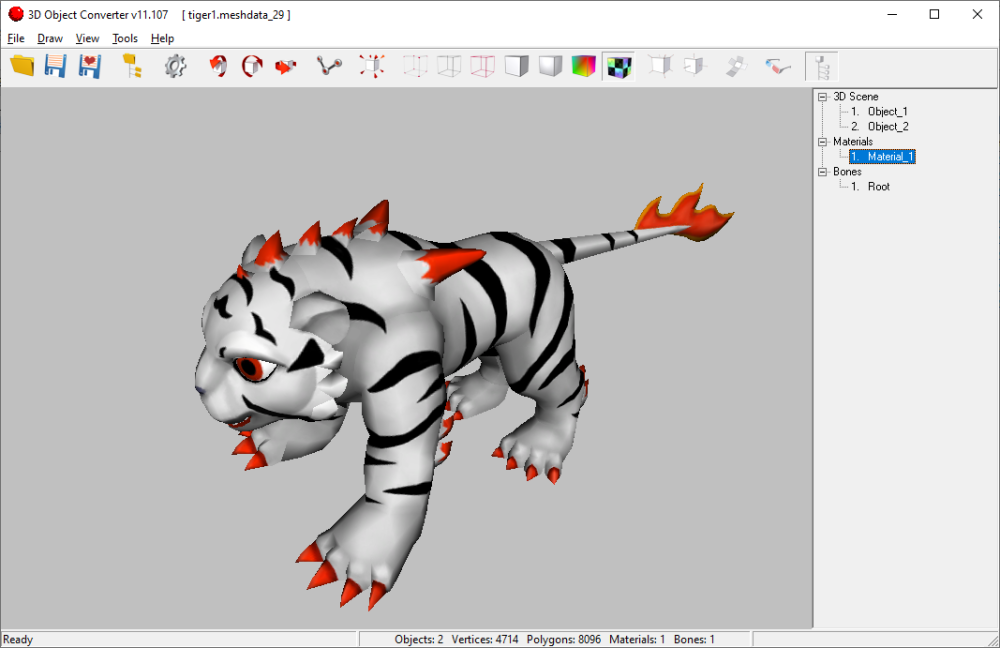Open the settings gear
The height and width of the screenshot is (648, 1000).
click(x=177, y=65)
